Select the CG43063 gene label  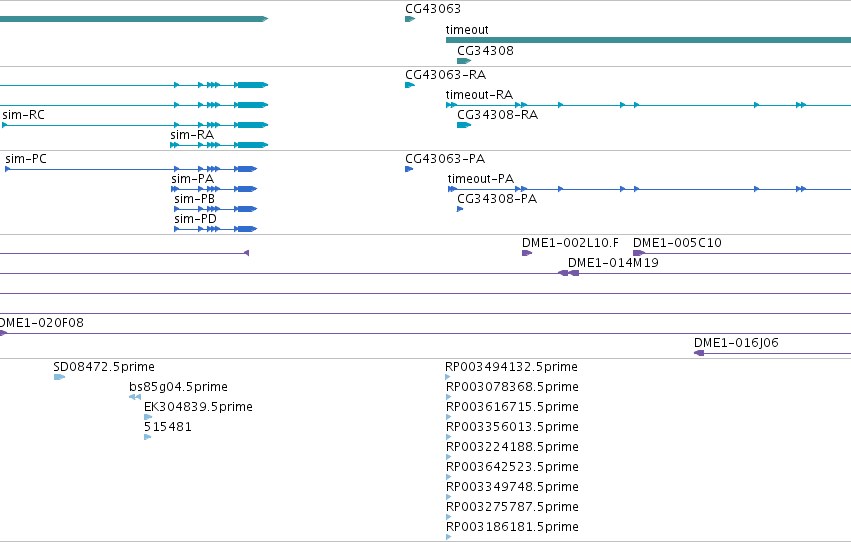coord(433,9)
